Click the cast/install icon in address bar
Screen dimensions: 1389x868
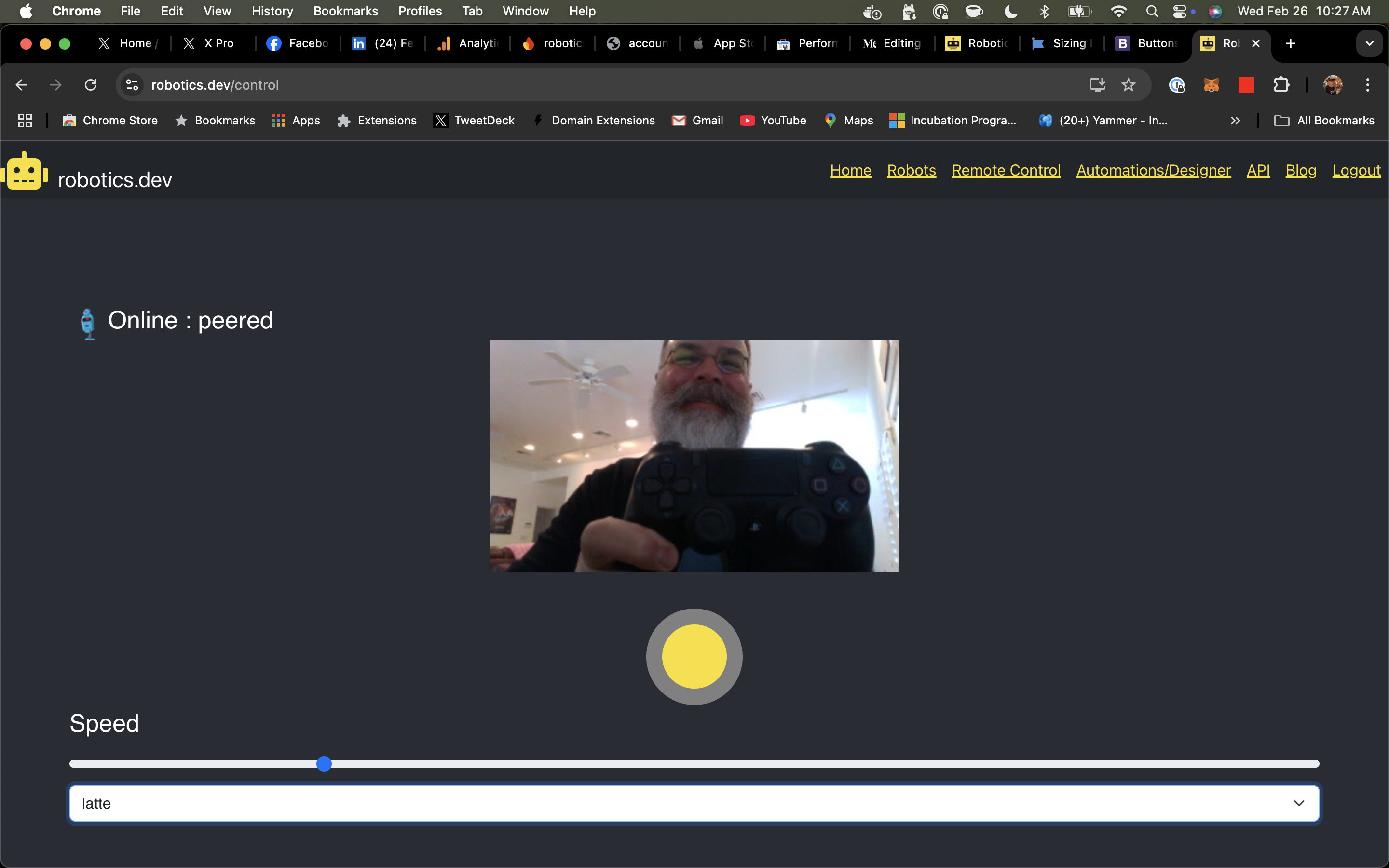pos(1097,84)
